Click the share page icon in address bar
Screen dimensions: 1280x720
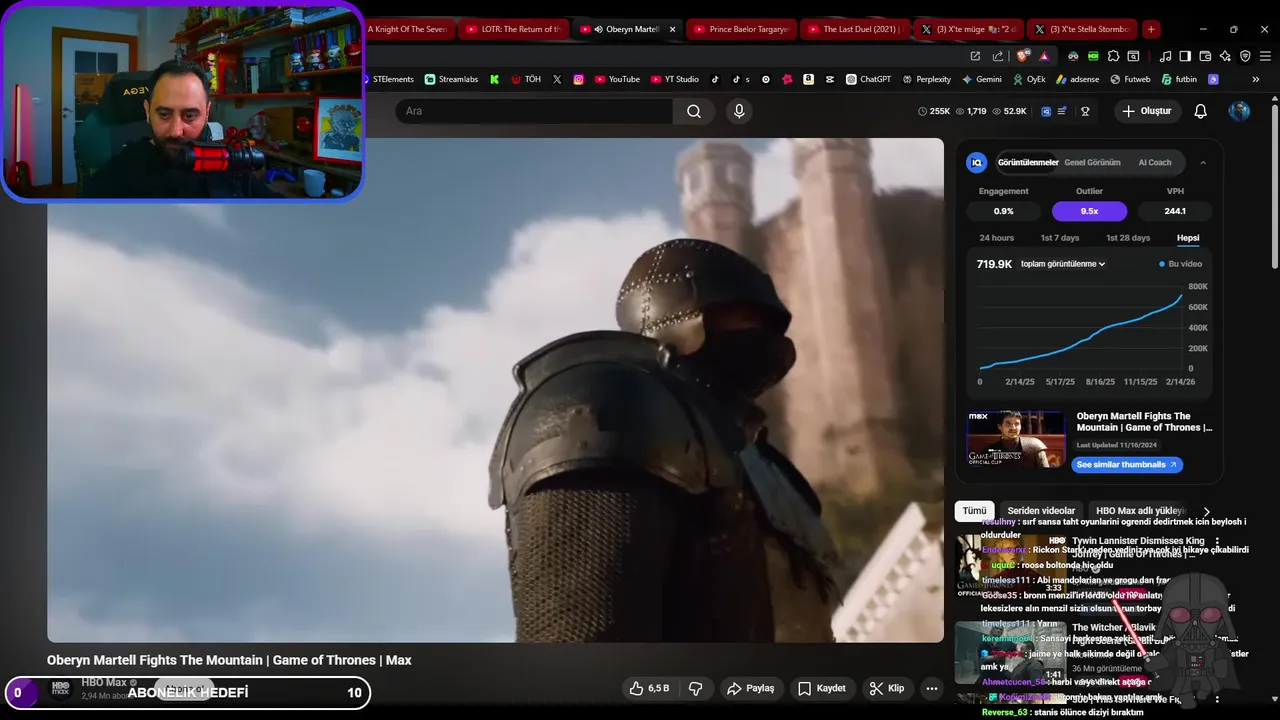pyautogui.click(x=997, y=56)
